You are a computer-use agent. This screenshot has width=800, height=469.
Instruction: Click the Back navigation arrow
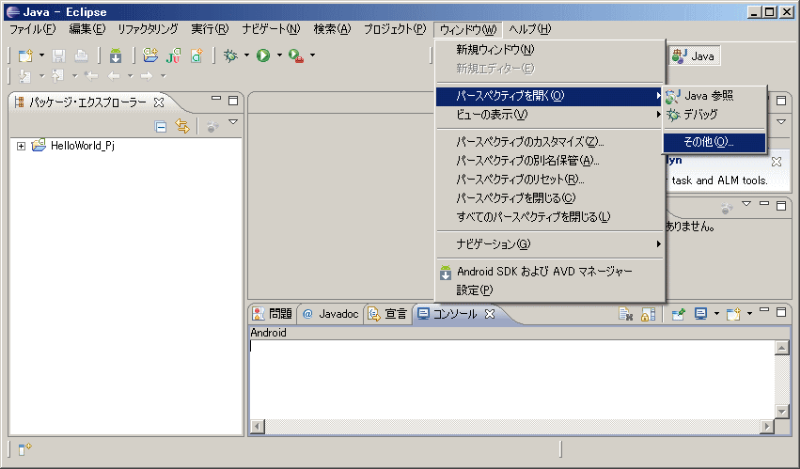click(x=114, y=76)
